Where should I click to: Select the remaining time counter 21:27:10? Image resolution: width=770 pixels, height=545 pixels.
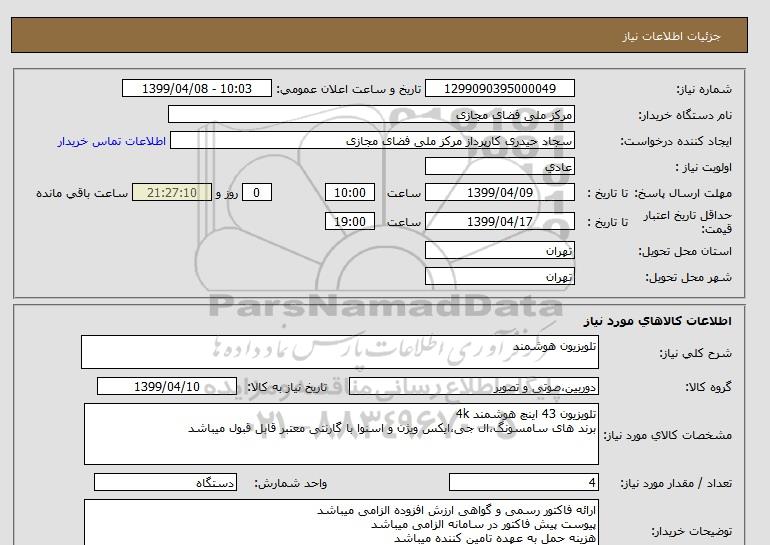click(172, 192)
